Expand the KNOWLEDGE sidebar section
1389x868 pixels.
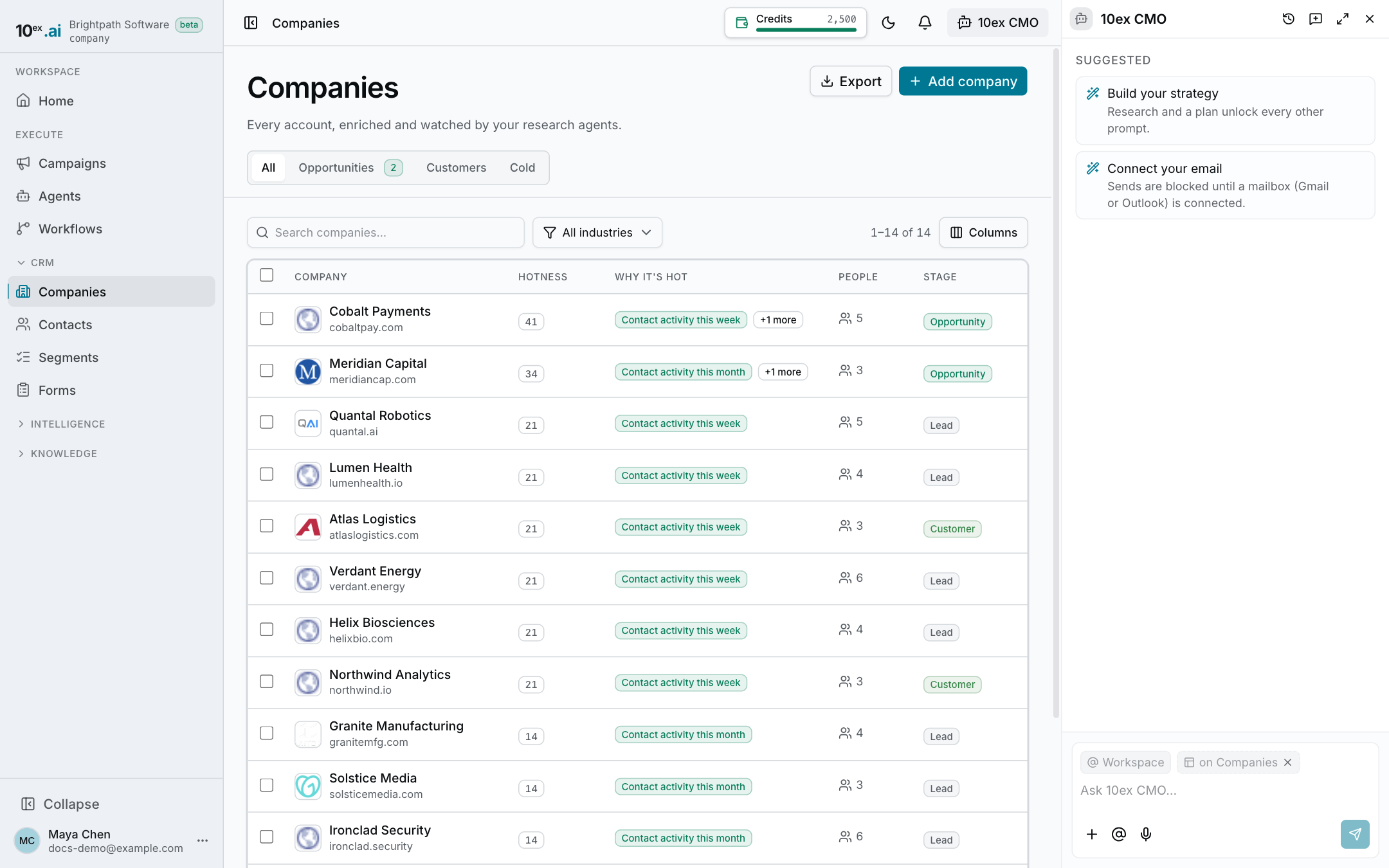(57, 453)
